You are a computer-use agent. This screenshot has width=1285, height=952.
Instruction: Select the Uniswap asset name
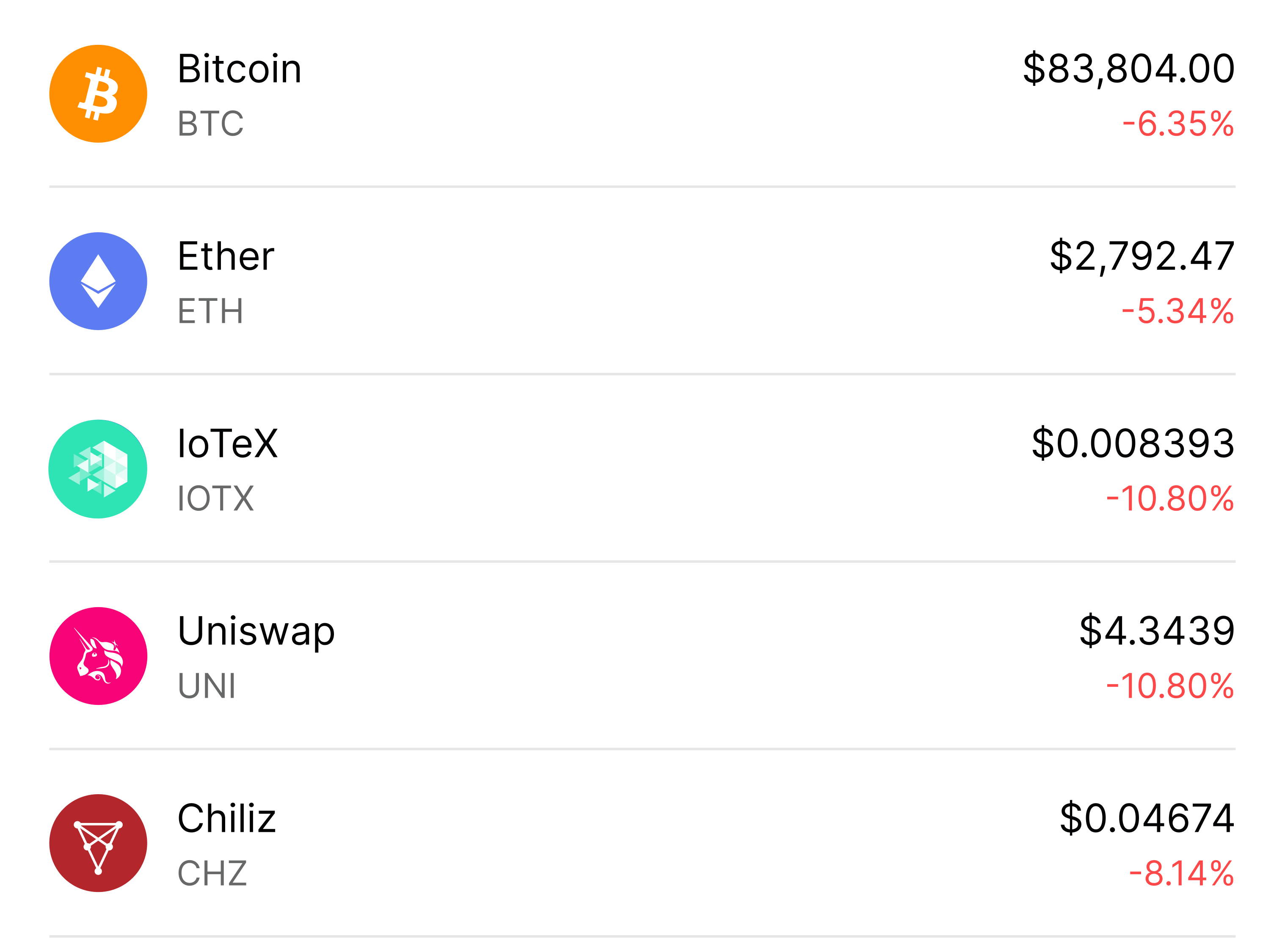256,631
